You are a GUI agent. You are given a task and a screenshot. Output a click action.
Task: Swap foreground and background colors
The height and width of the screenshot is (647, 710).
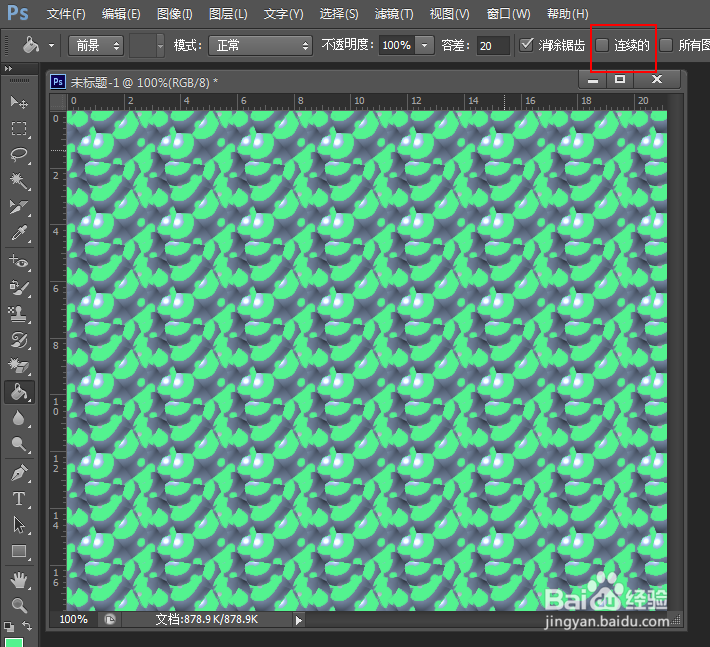click(x=27, y=626)
